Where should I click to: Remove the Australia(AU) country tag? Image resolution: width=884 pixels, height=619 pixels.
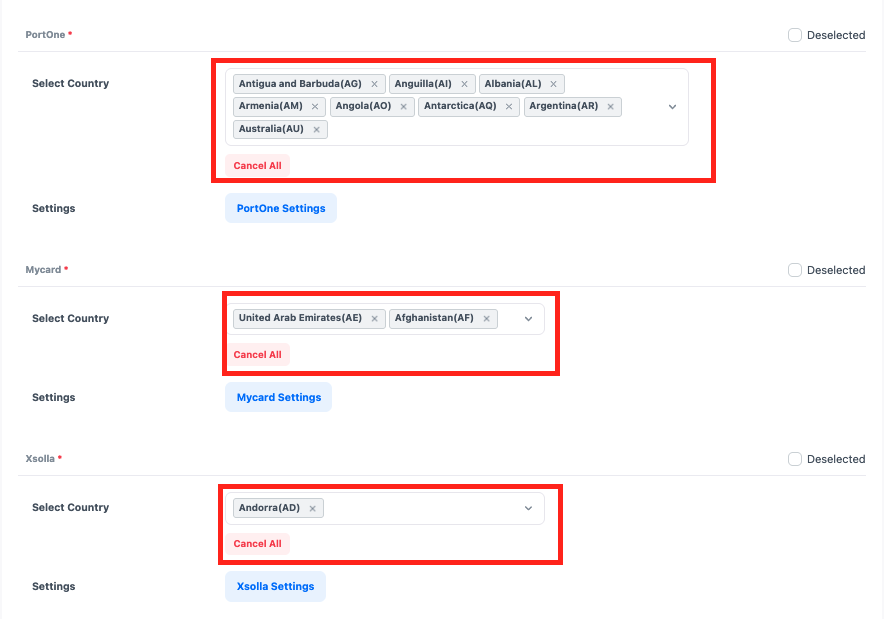(x=316, y=130)
